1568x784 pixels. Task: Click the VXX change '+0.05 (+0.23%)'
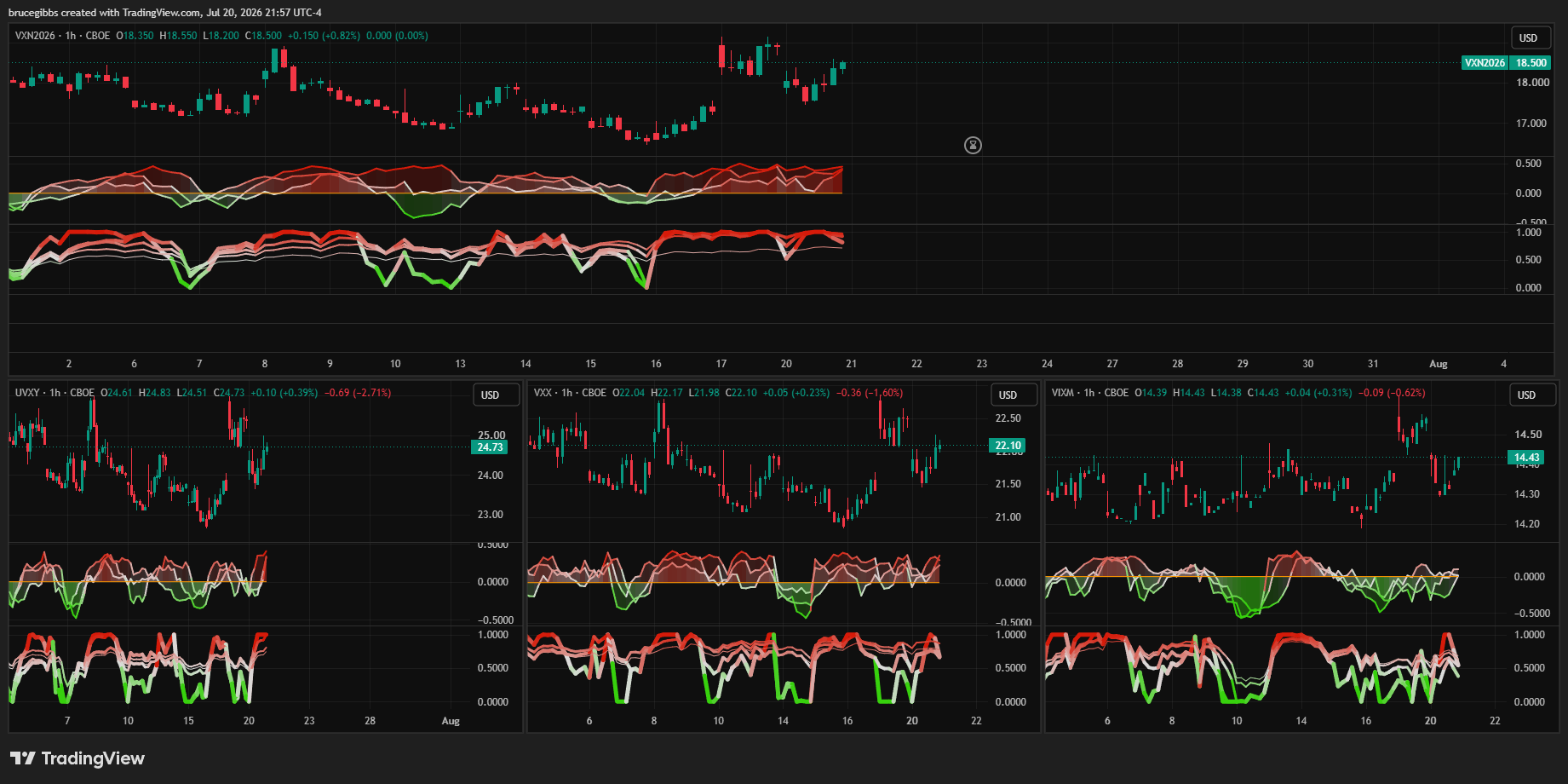[x=796, y=393]
